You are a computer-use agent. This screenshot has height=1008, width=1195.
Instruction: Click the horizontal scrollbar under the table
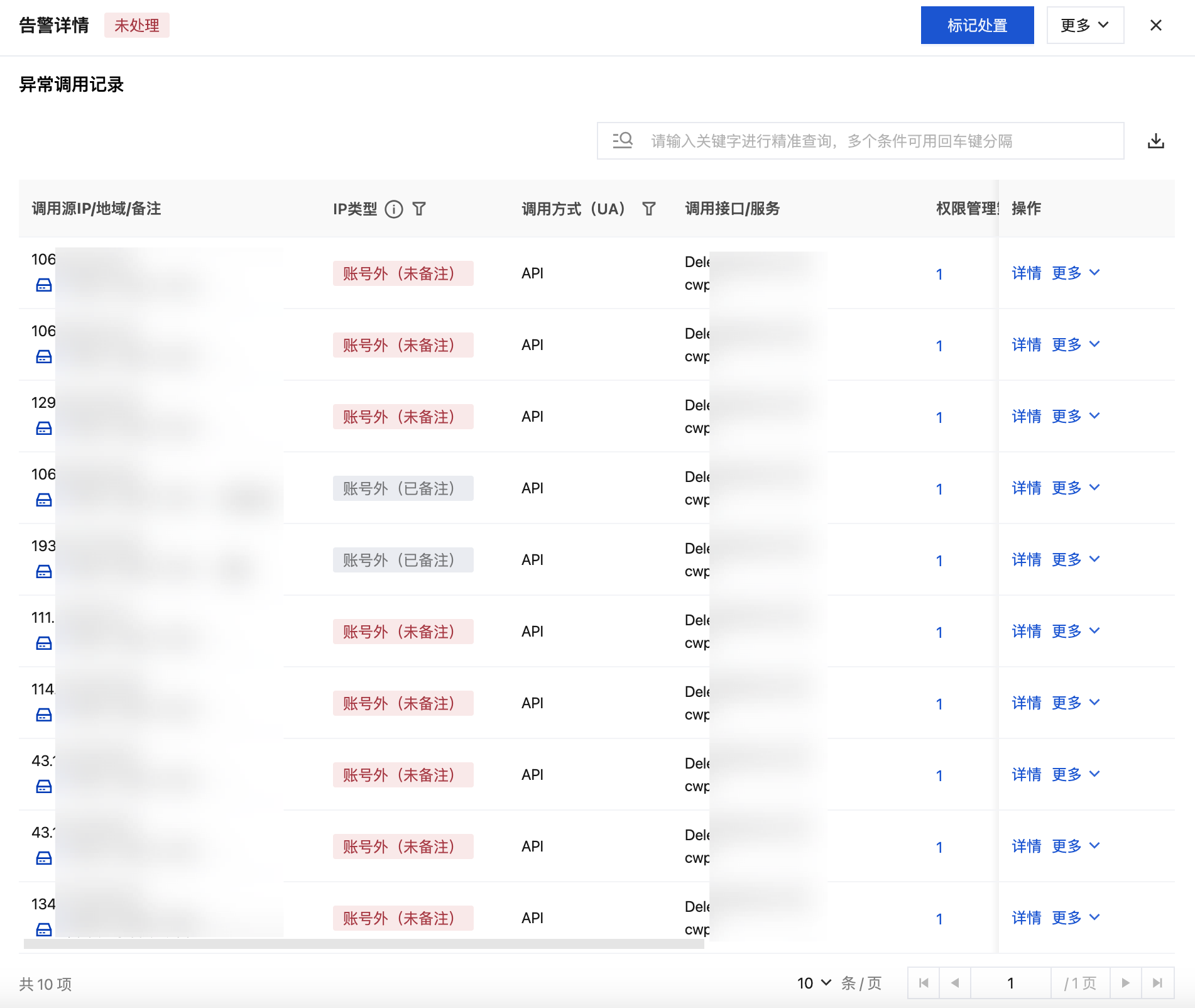coord(363,944)
